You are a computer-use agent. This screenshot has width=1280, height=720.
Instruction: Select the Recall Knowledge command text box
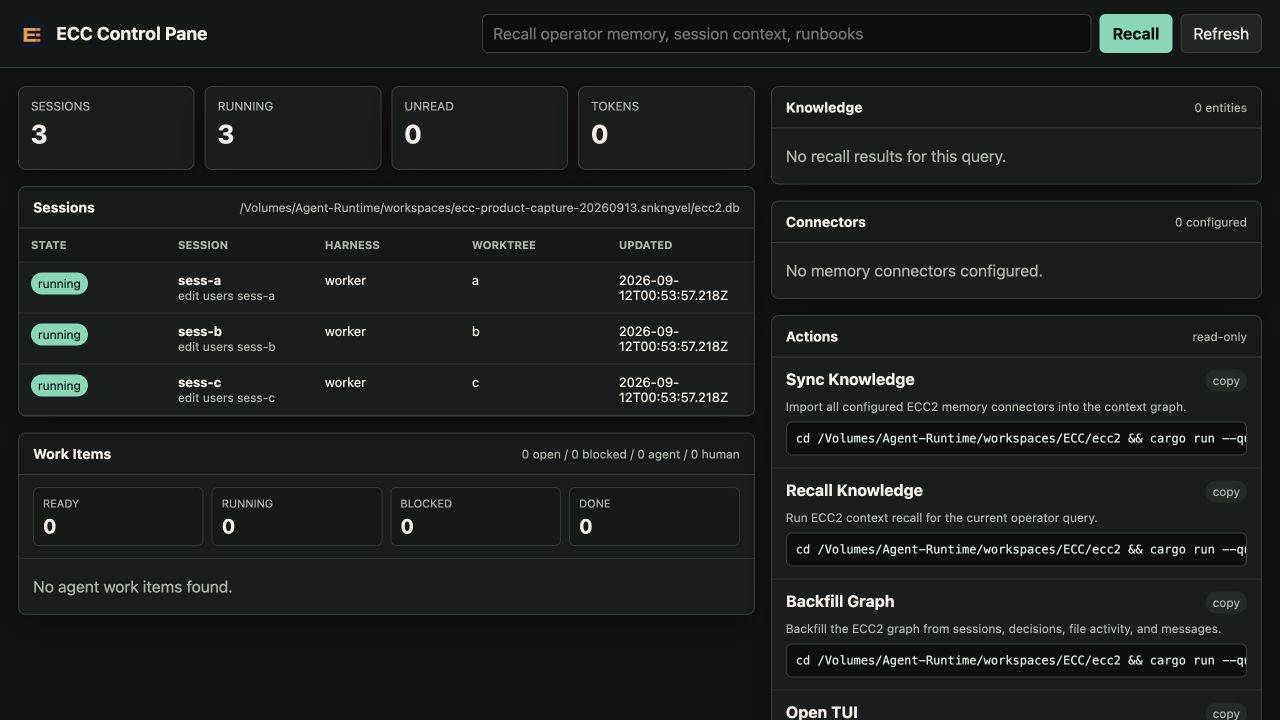(1016, 549)
